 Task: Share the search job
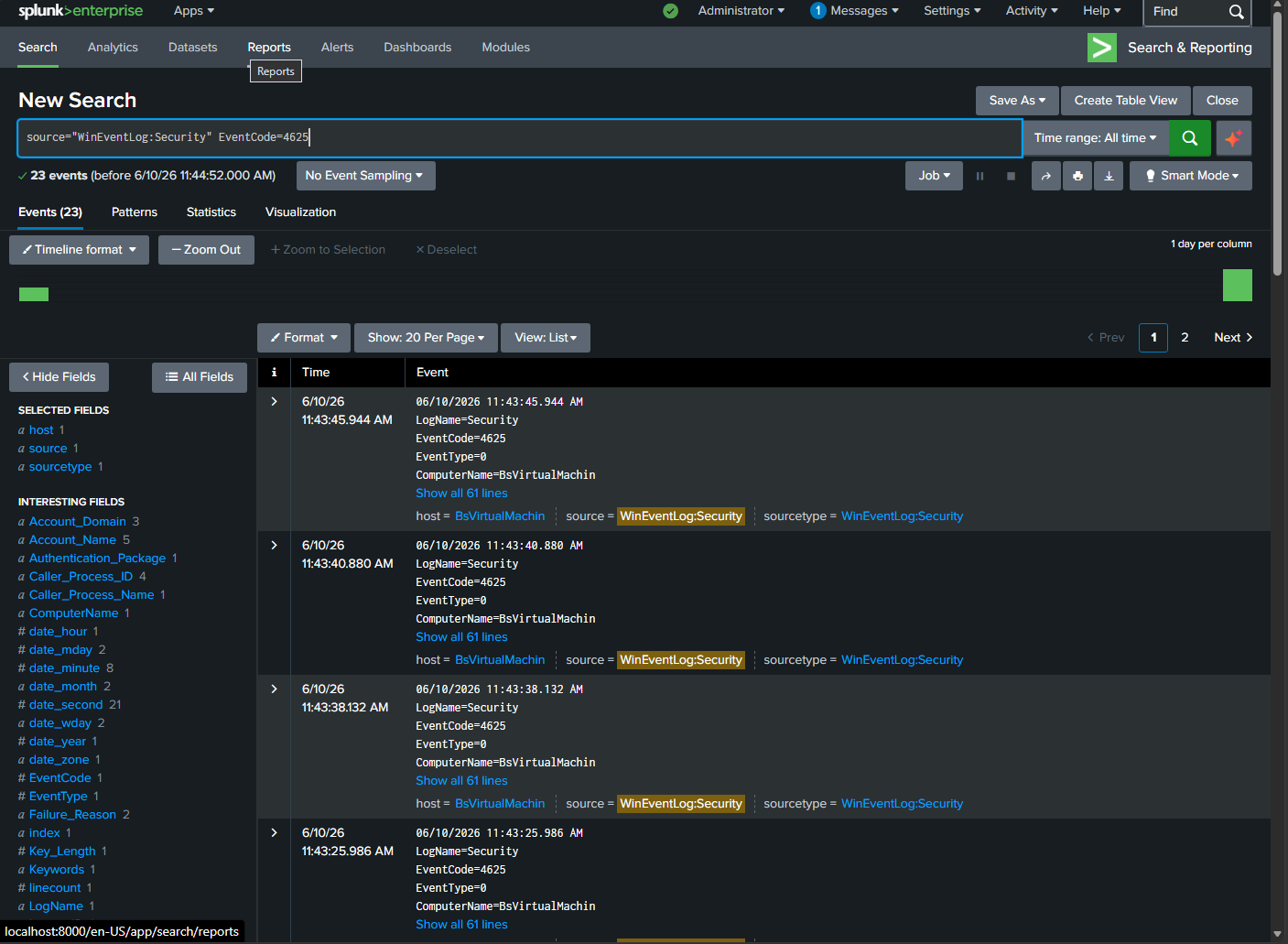tap(1046, 176)
